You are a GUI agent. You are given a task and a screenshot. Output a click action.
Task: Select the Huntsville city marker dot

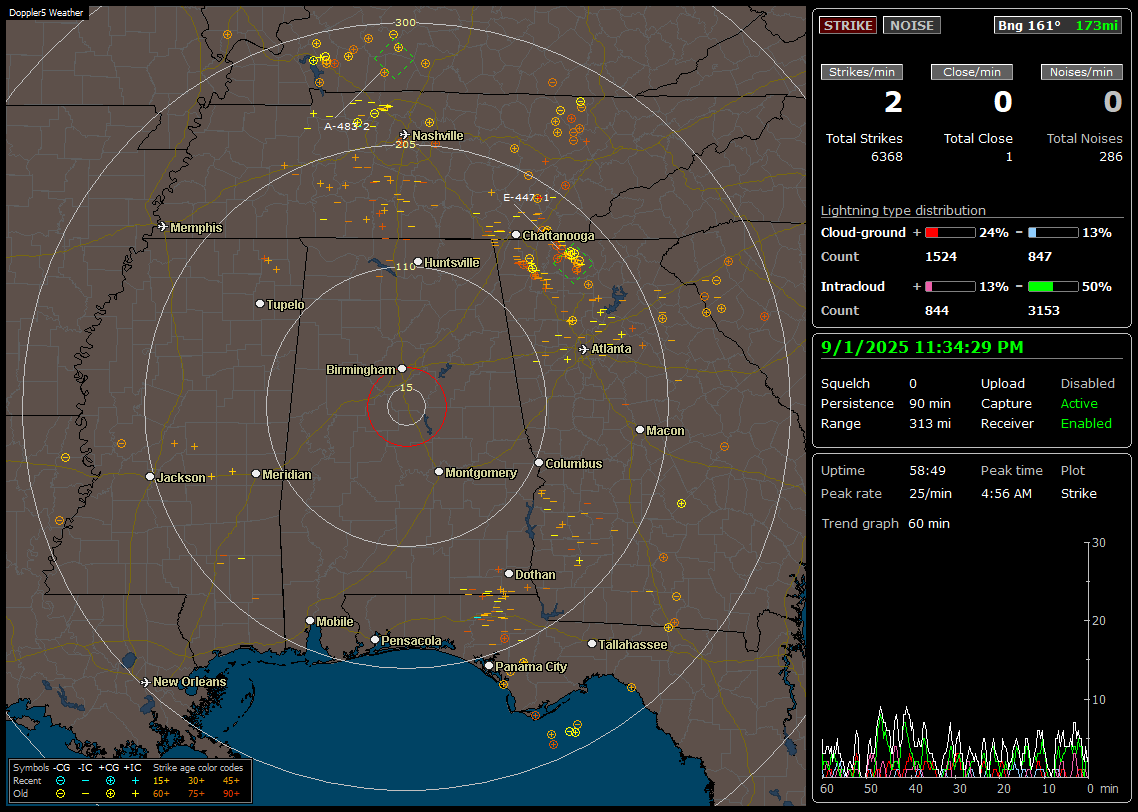click(418, 262)
